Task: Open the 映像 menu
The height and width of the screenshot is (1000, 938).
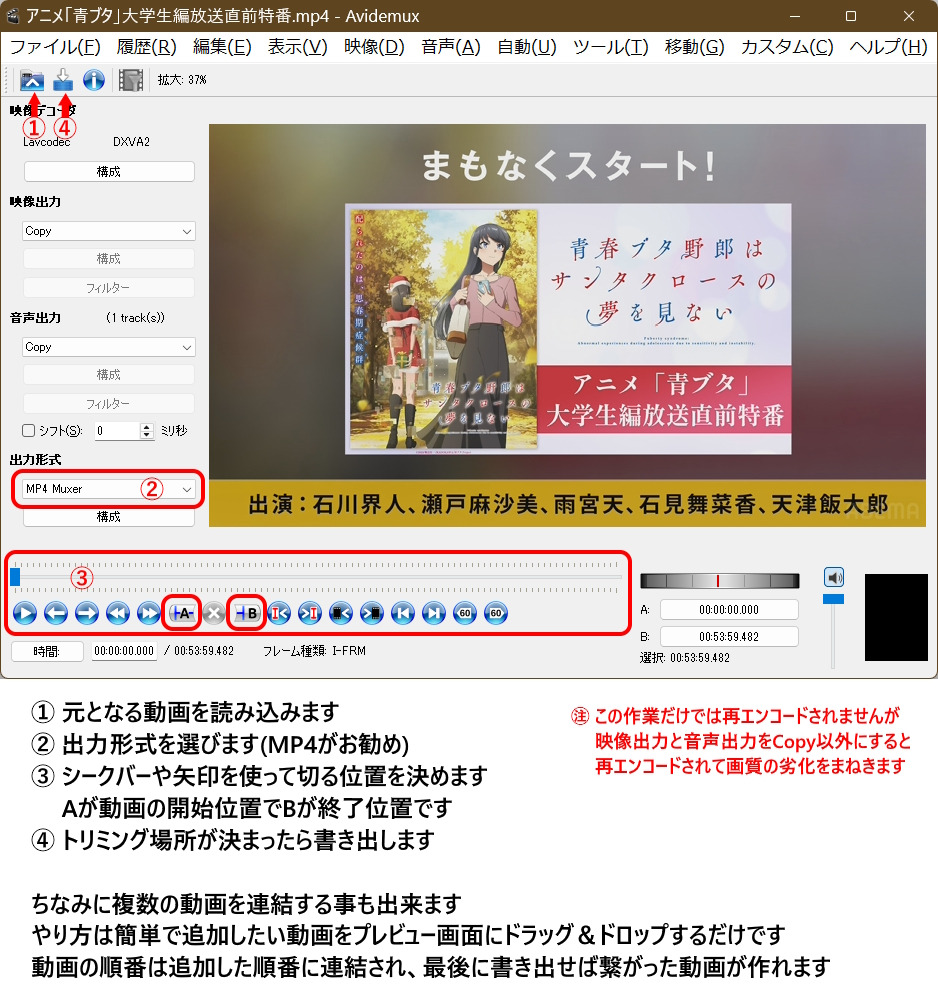Action: tap(374, 47)
